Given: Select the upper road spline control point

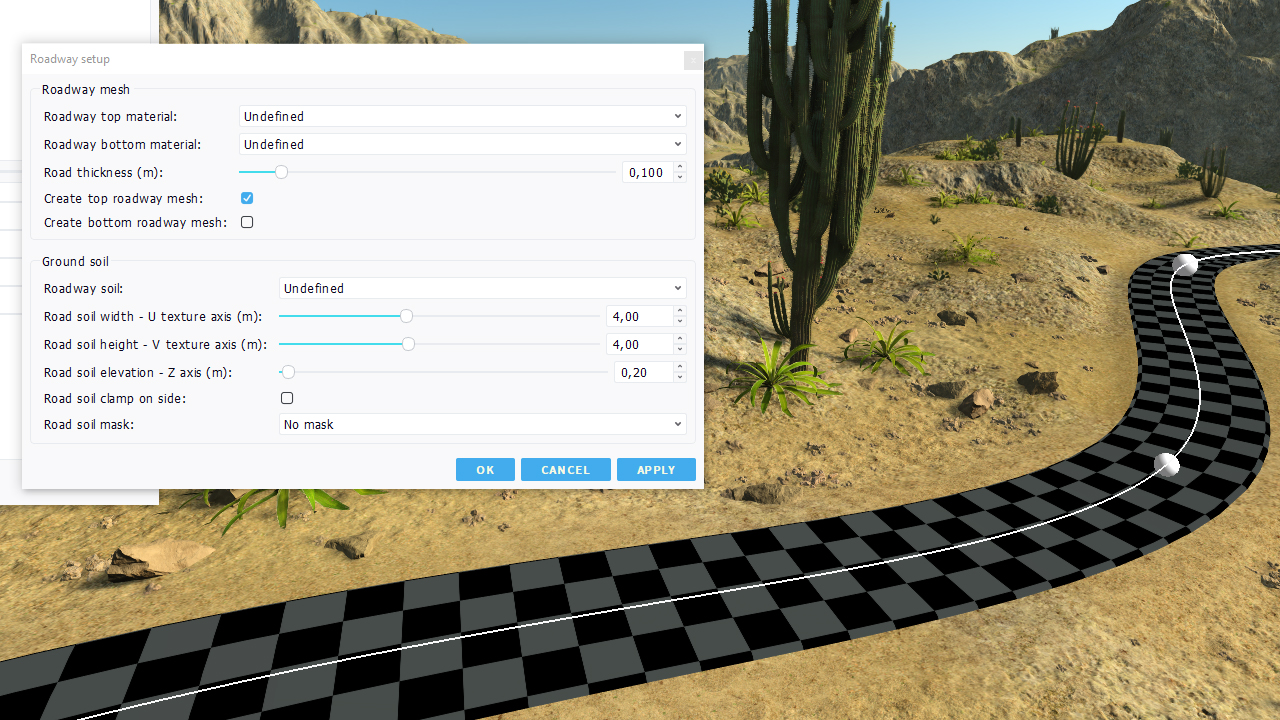Looking at the screenshot, I should (1185, 263).
